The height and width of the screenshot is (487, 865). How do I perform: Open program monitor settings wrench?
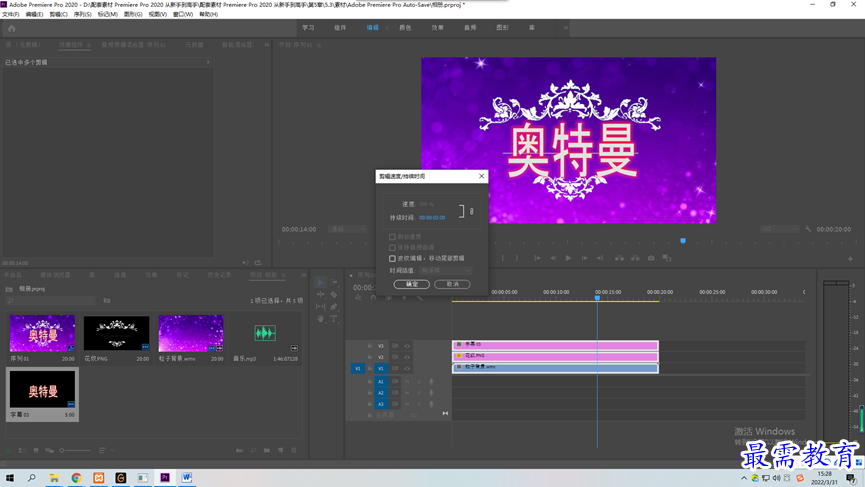pyautogui.click(x=808, y=229)
